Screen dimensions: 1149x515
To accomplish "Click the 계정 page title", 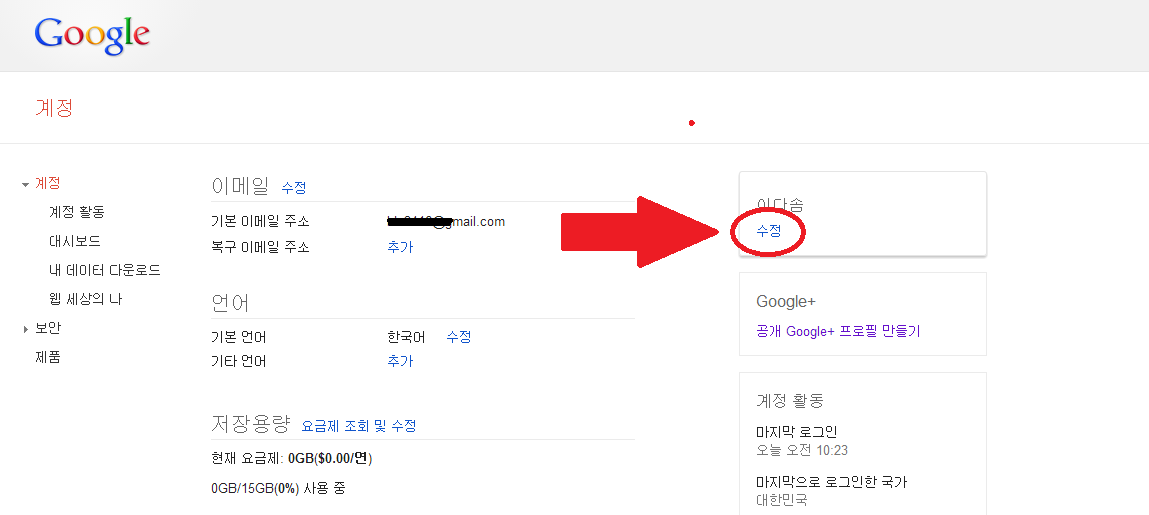I will coord(54,108).
